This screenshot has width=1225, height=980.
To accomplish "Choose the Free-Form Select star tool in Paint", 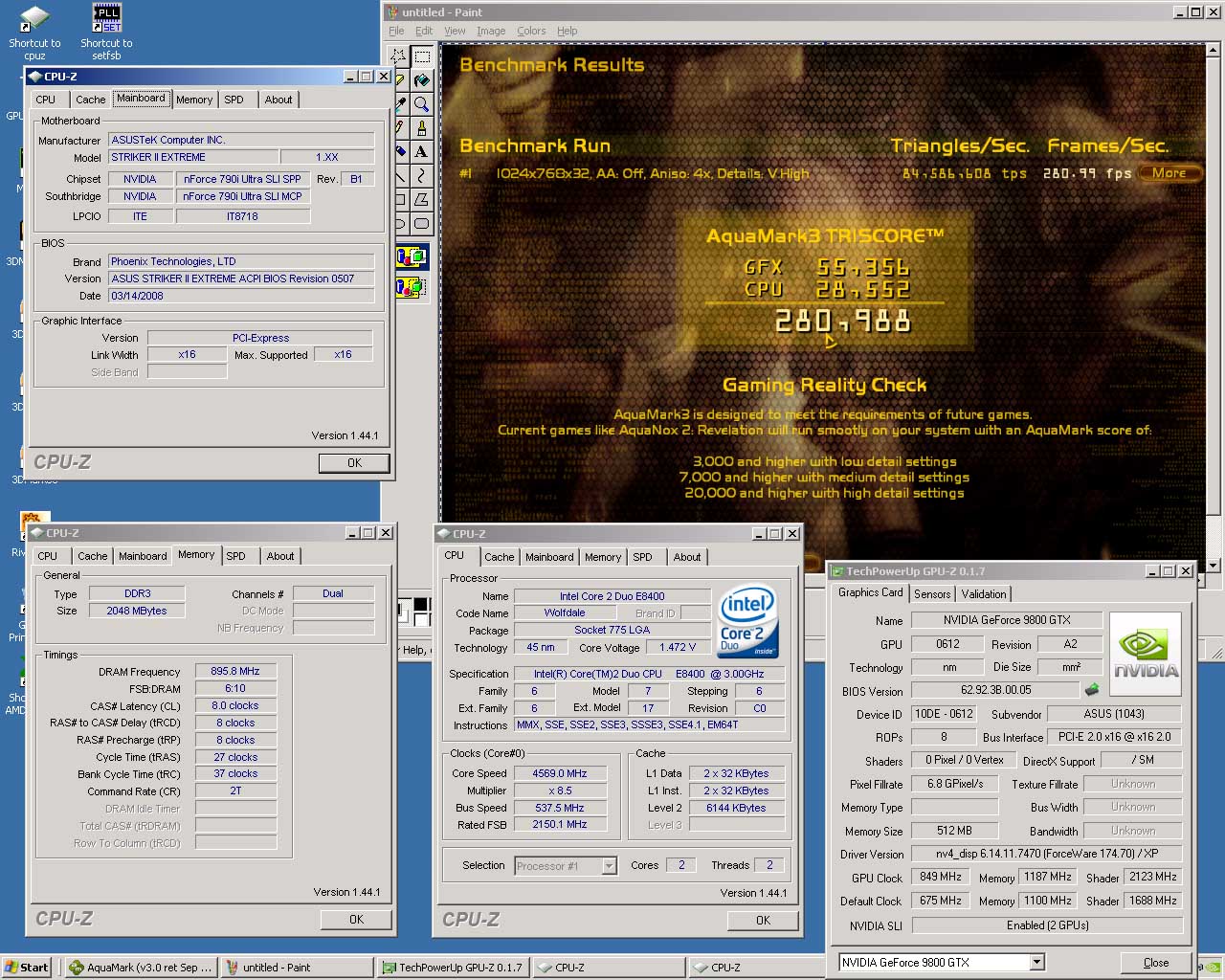I will point(399,56).
